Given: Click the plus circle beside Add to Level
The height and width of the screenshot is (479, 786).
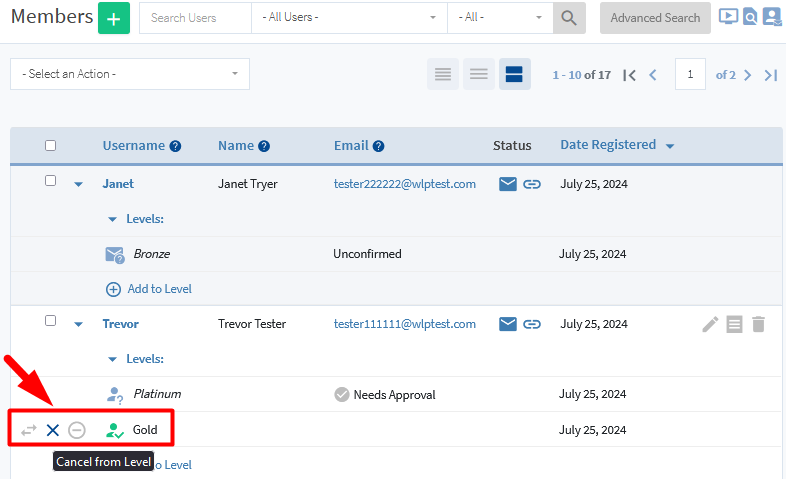Looking at the screenshot, I should [x=113, y=290].
